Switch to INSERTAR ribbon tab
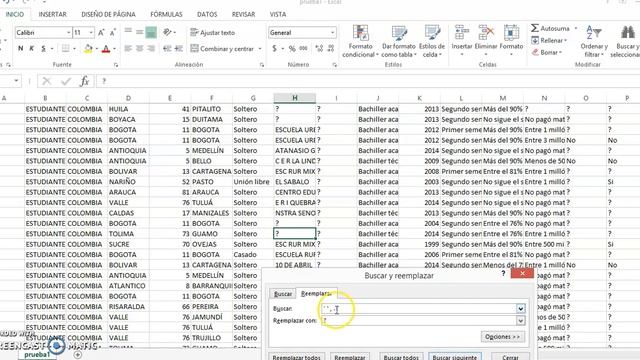The image size is (640, 360). 52,14
